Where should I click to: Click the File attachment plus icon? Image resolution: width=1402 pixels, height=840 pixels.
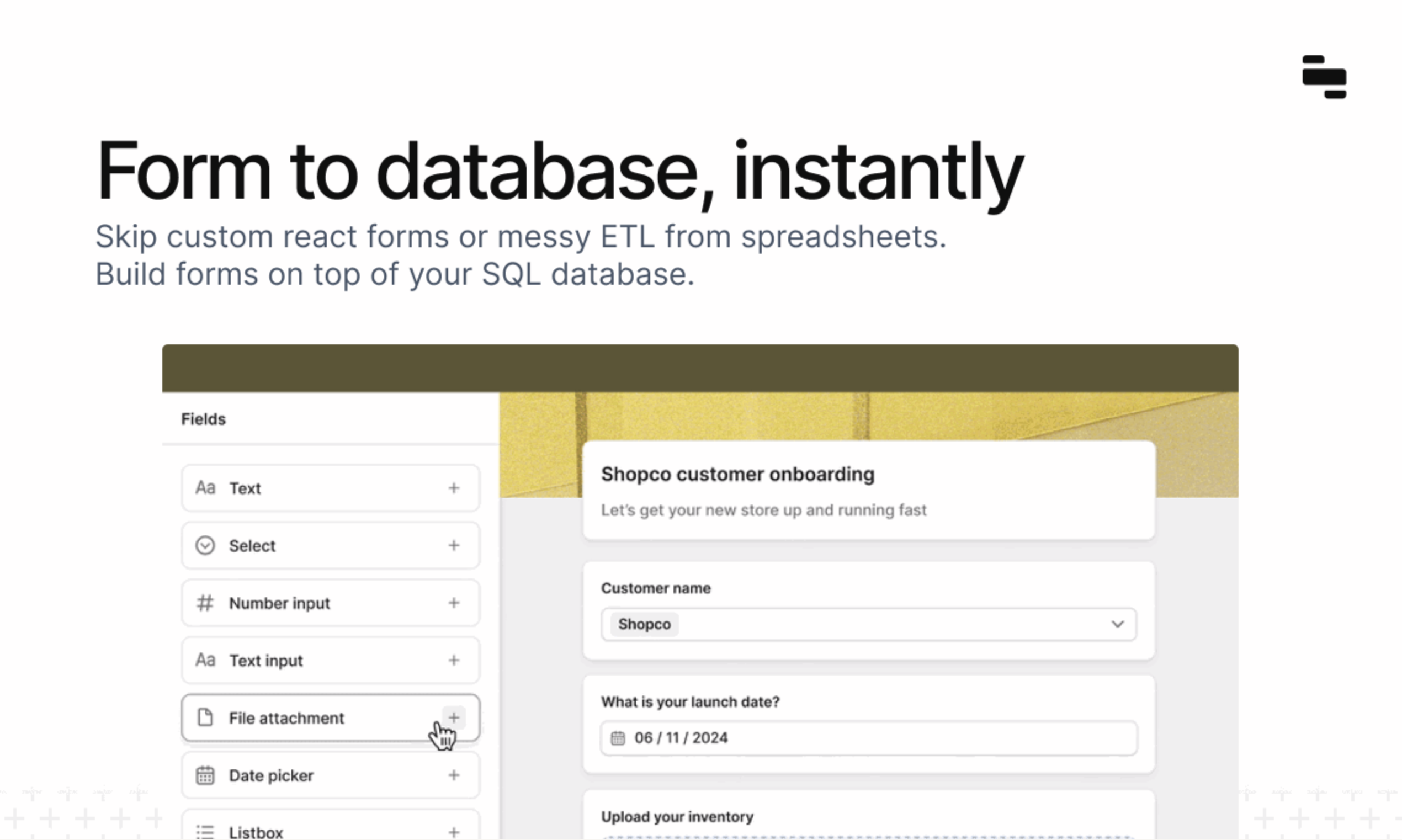453,717
